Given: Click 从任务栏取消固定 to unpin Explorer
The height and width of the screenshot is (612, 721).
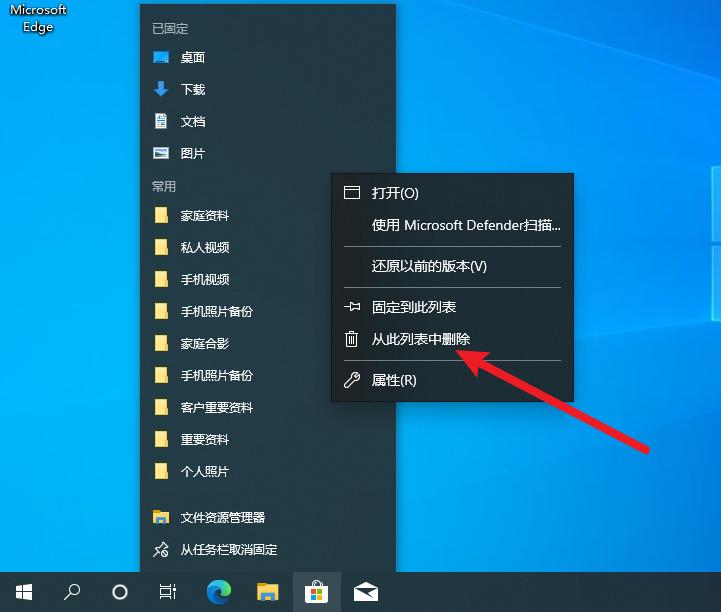Looking at the screenshot, I should [228, 549].
